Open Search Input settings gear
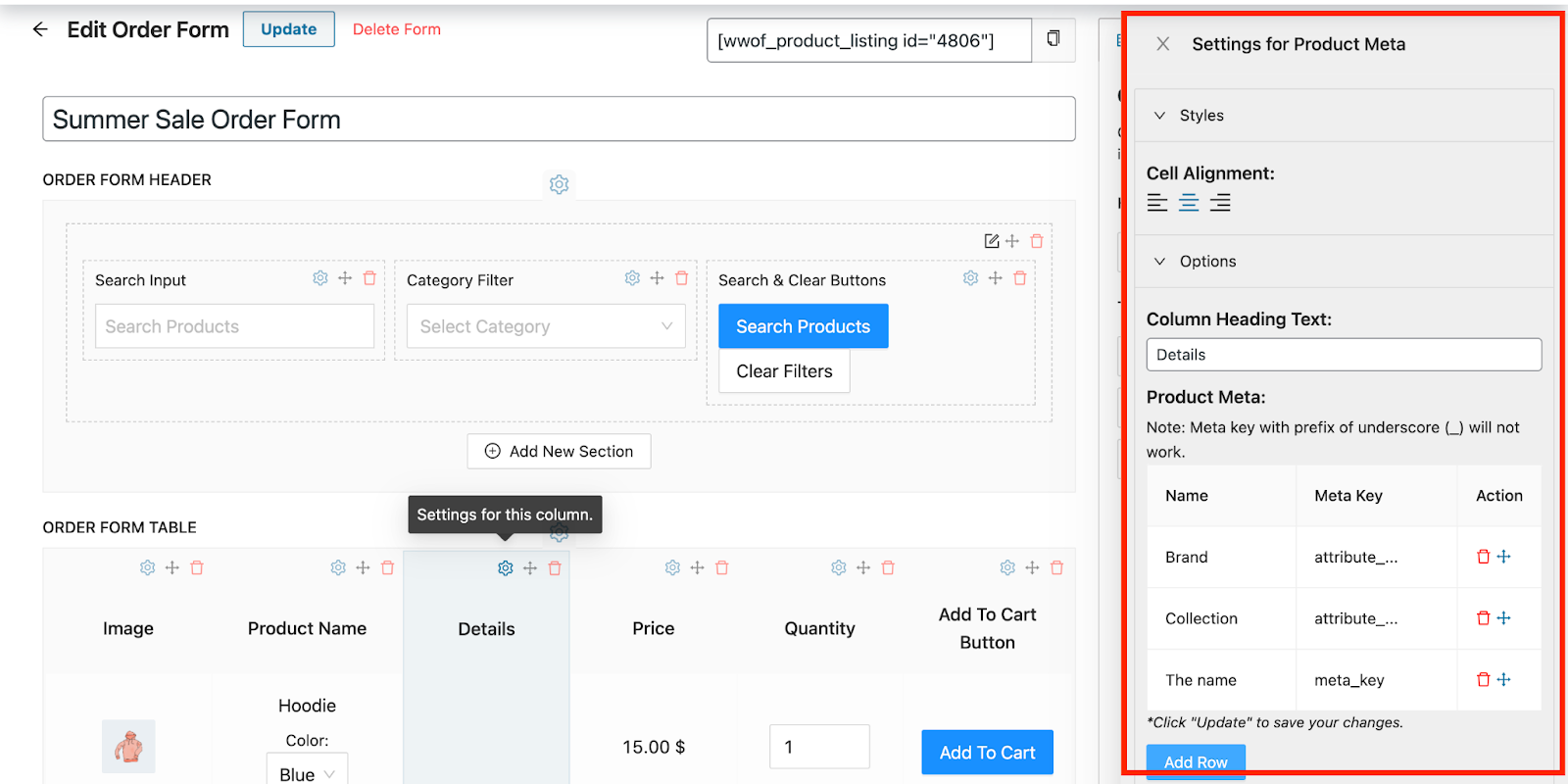The width and height of the screenshot is (1568, 784). pos(320,278)
